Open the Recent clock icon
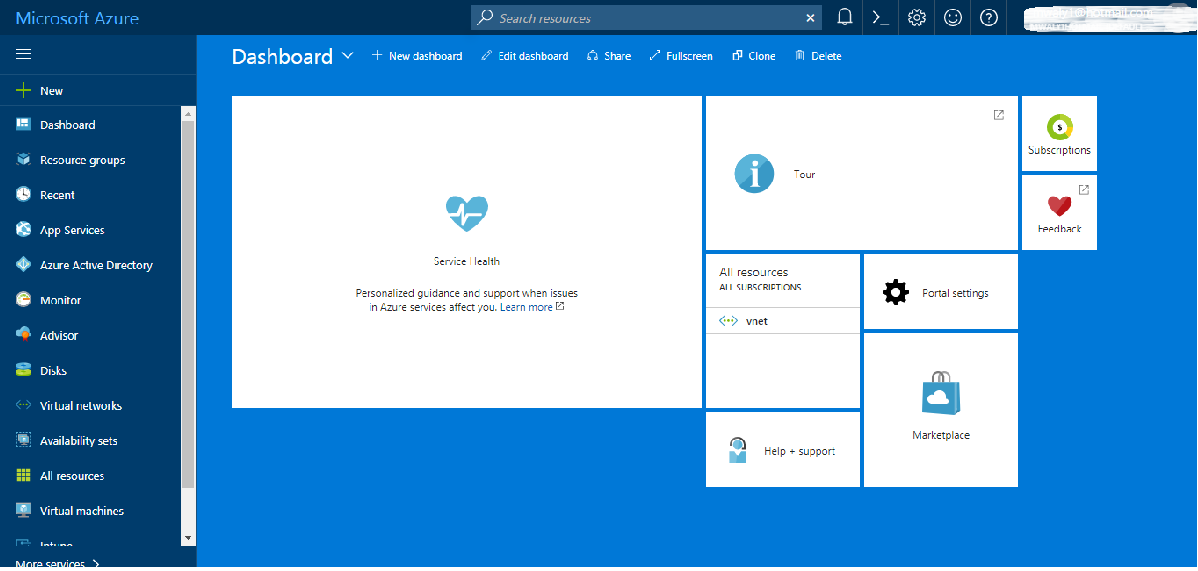 pyautogui.click(x=23, y=195)
